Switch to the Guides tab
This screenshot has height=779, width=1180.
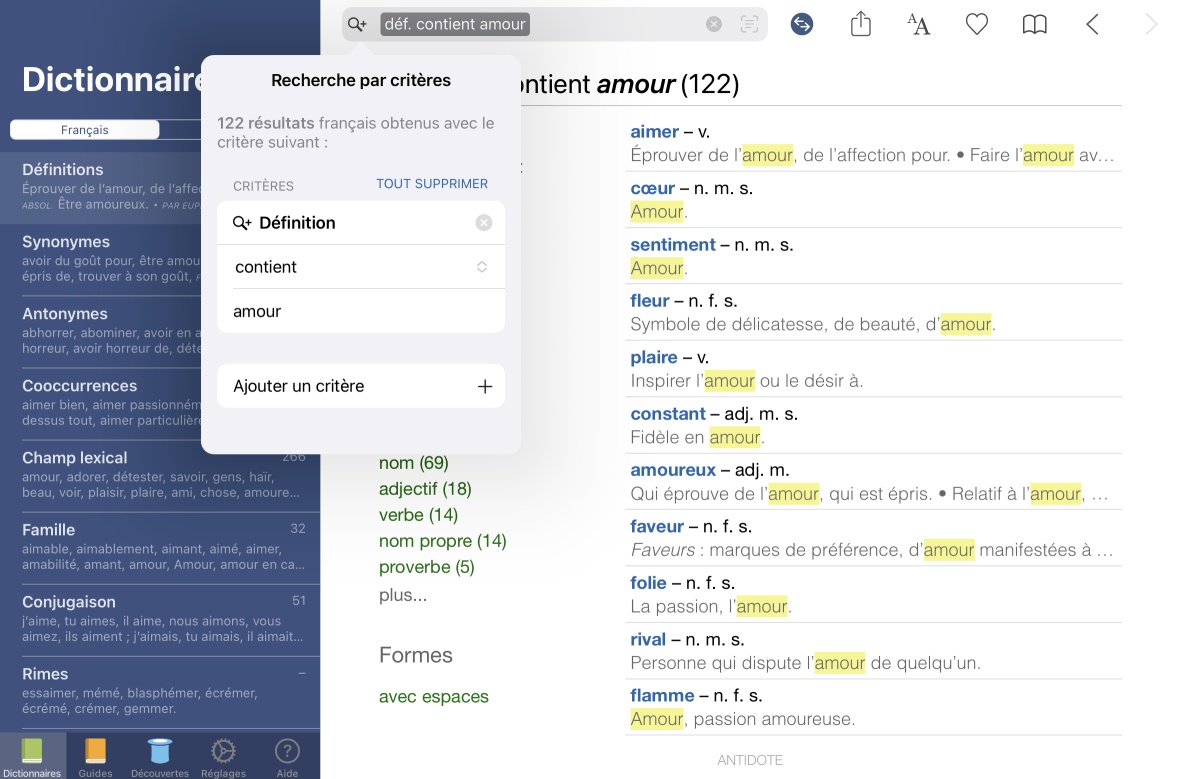(x=95, y=756)
